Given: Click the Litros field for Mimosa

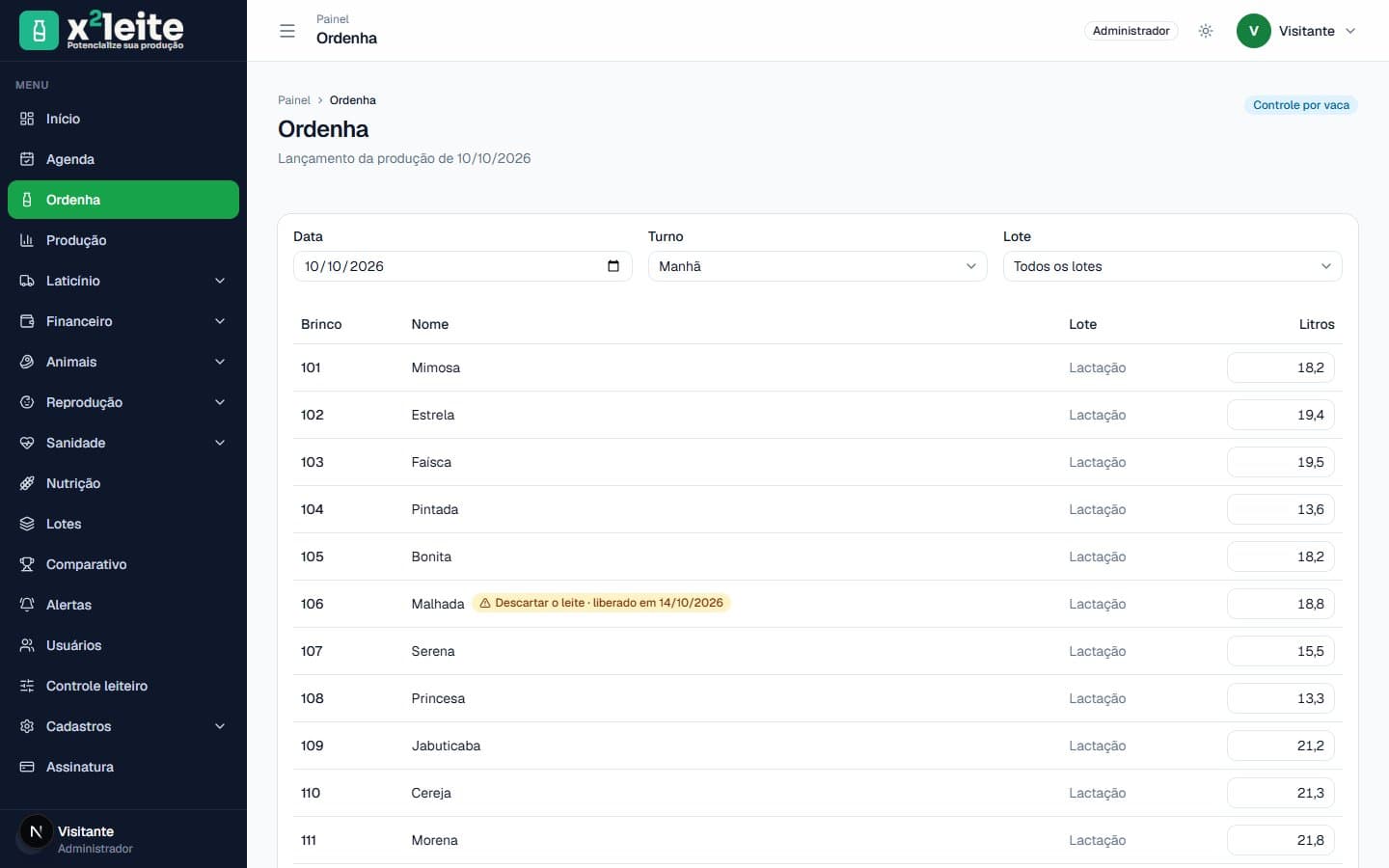Looking at the screenshot, I should [x=1281, y=367].
